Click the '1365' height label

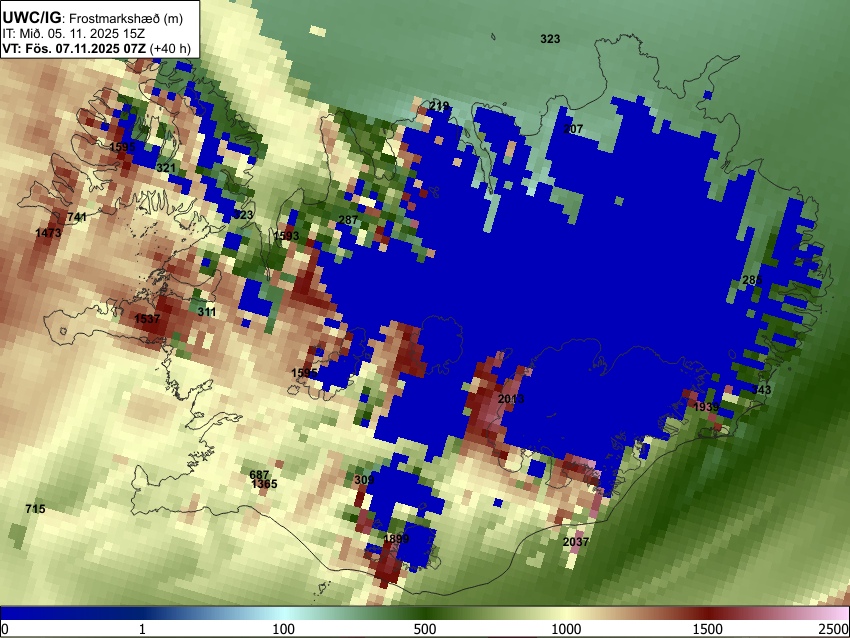(265, 484)
